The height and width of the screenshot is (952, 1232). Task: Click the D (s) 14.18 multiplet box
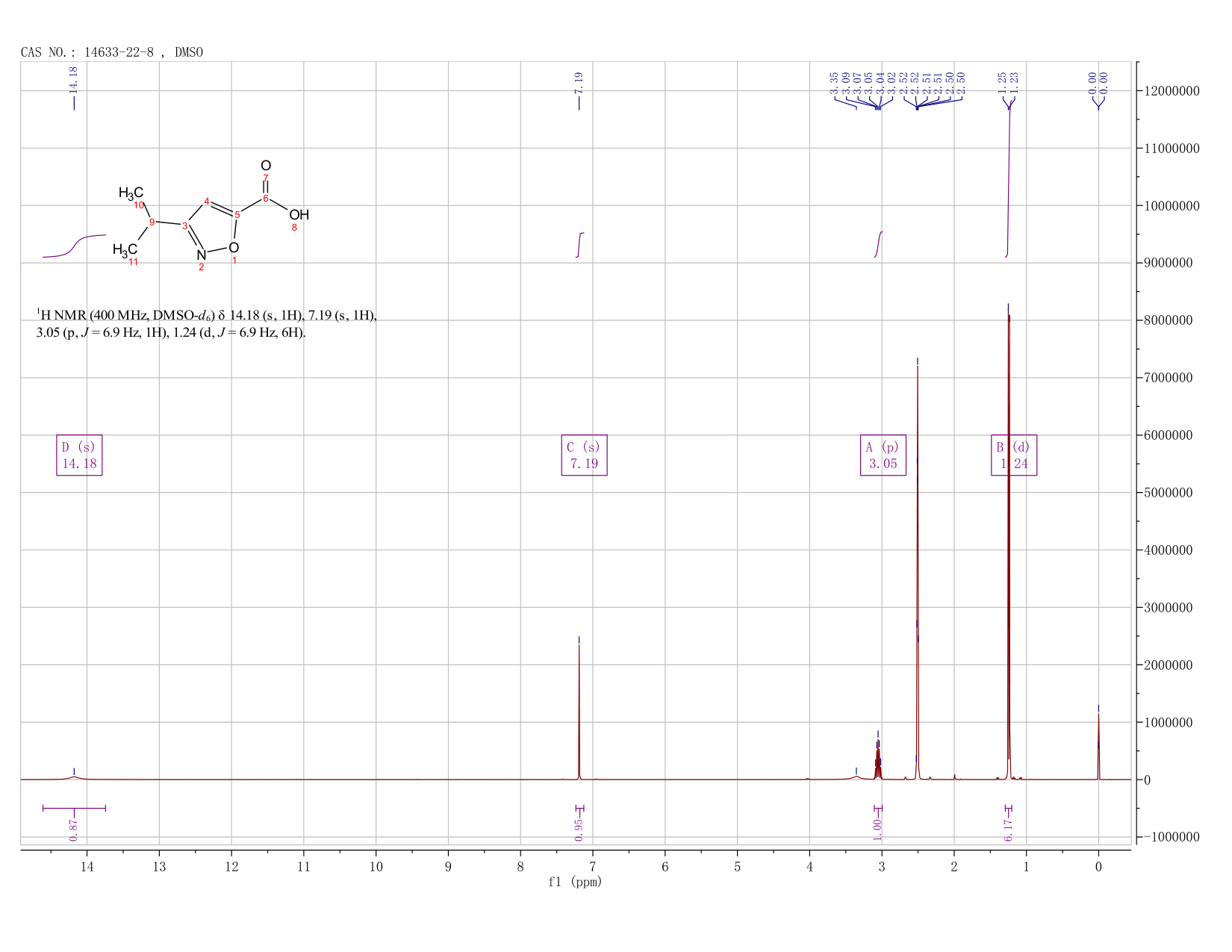[79, 455]
